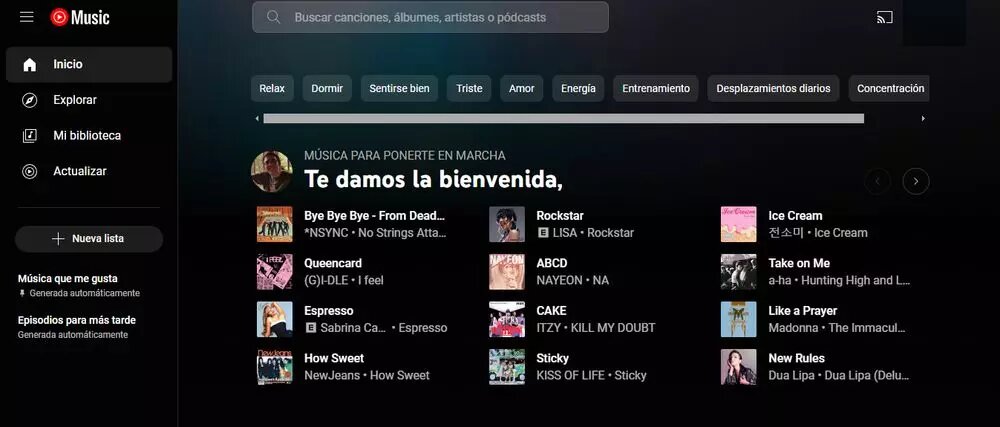Play Queencard album thumbnail
Screen dimensions: 1000x427
pos(275,271)
